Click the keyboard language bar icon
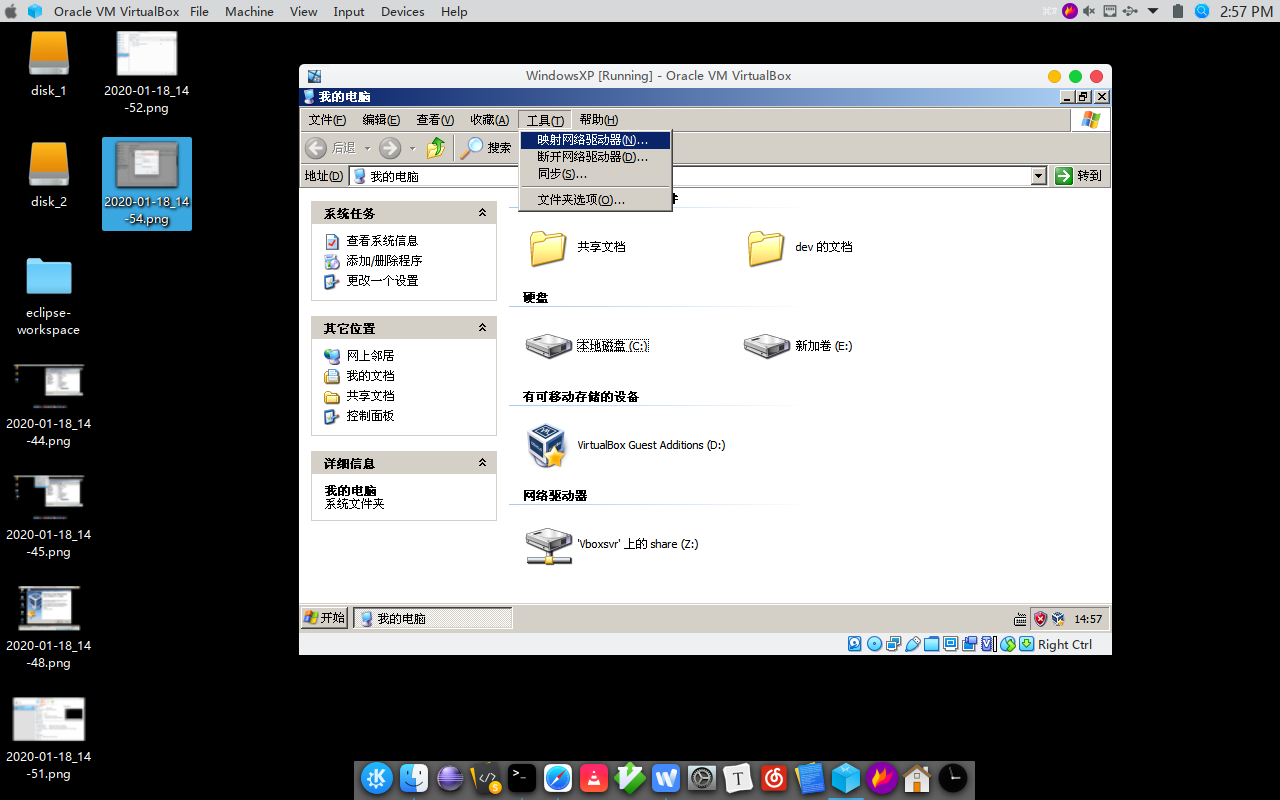 (x=1020, y=619)
